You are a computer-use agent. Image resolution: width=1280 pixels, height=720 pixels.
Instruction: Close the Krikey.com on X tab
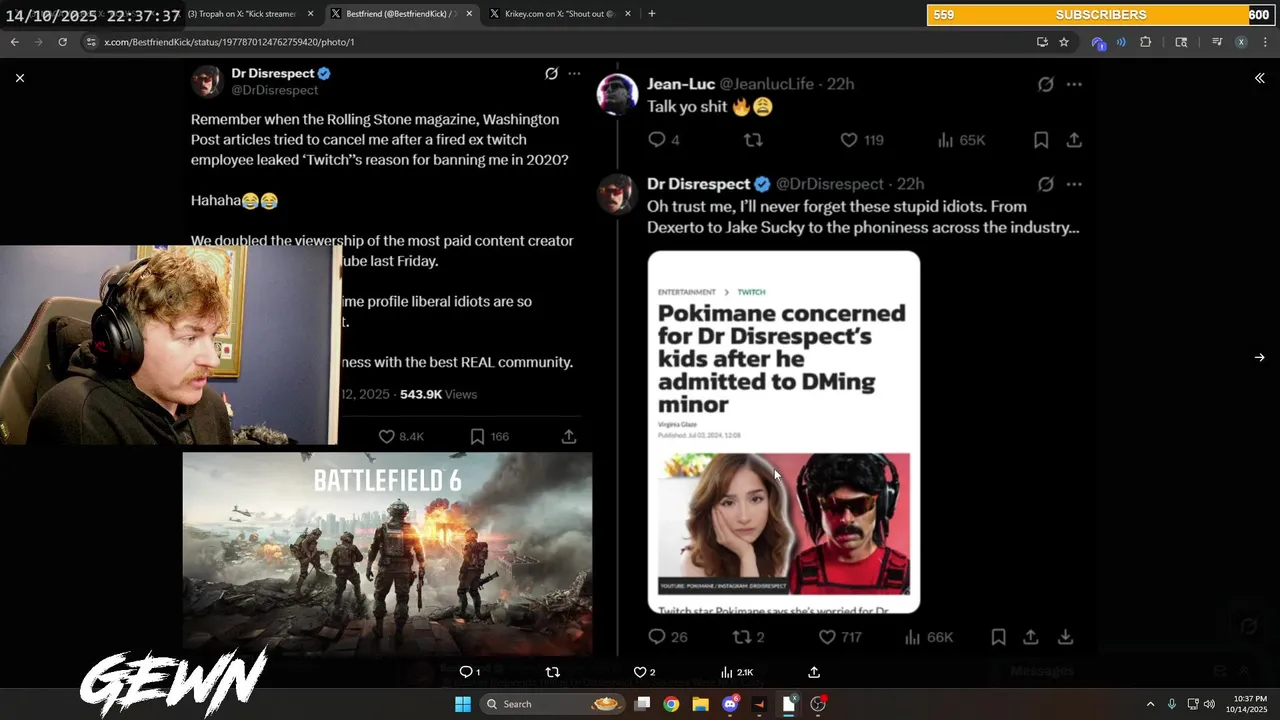[x=627, y=14]
